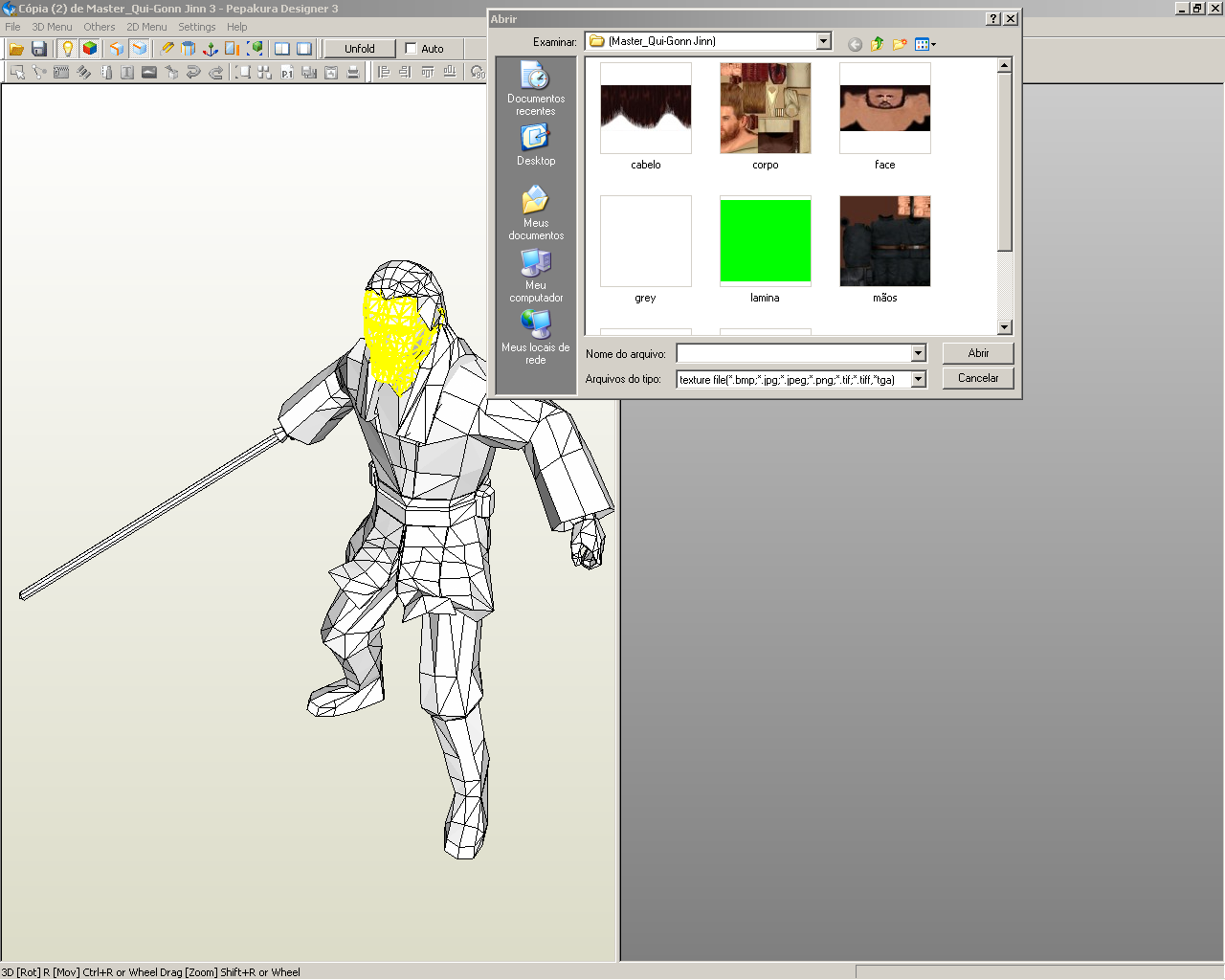
Task: Click the Print icon on the 2D toolbar
Action: [x=352, y=72]
